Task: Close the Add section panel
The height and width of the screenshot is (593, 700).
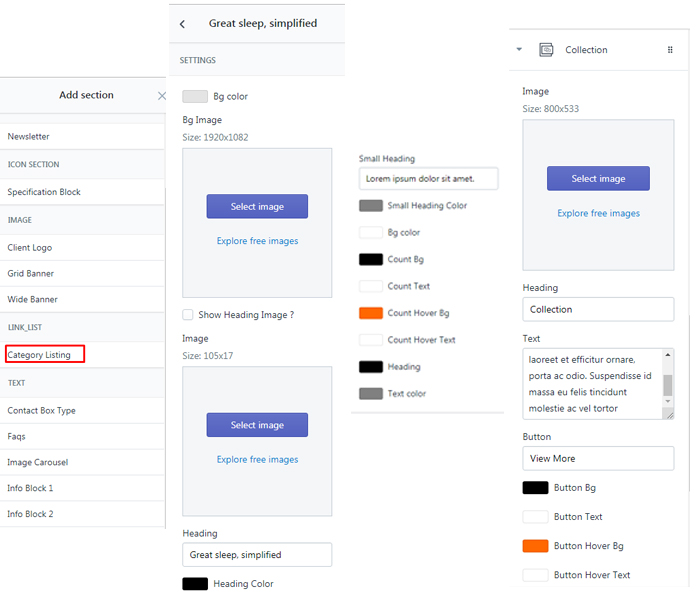Action: coord(162,96)
